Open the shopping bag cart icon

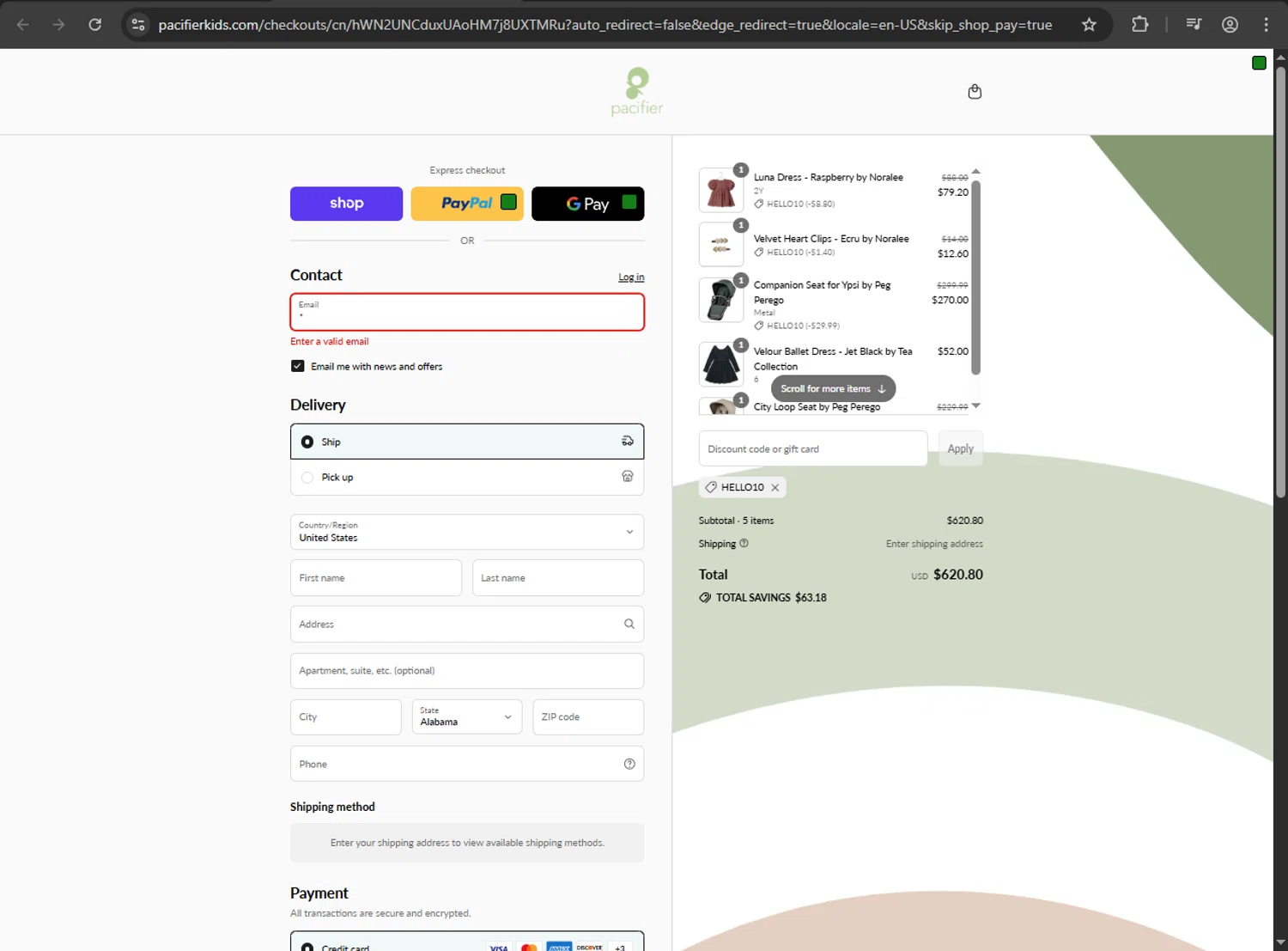[x=975, y=91]
